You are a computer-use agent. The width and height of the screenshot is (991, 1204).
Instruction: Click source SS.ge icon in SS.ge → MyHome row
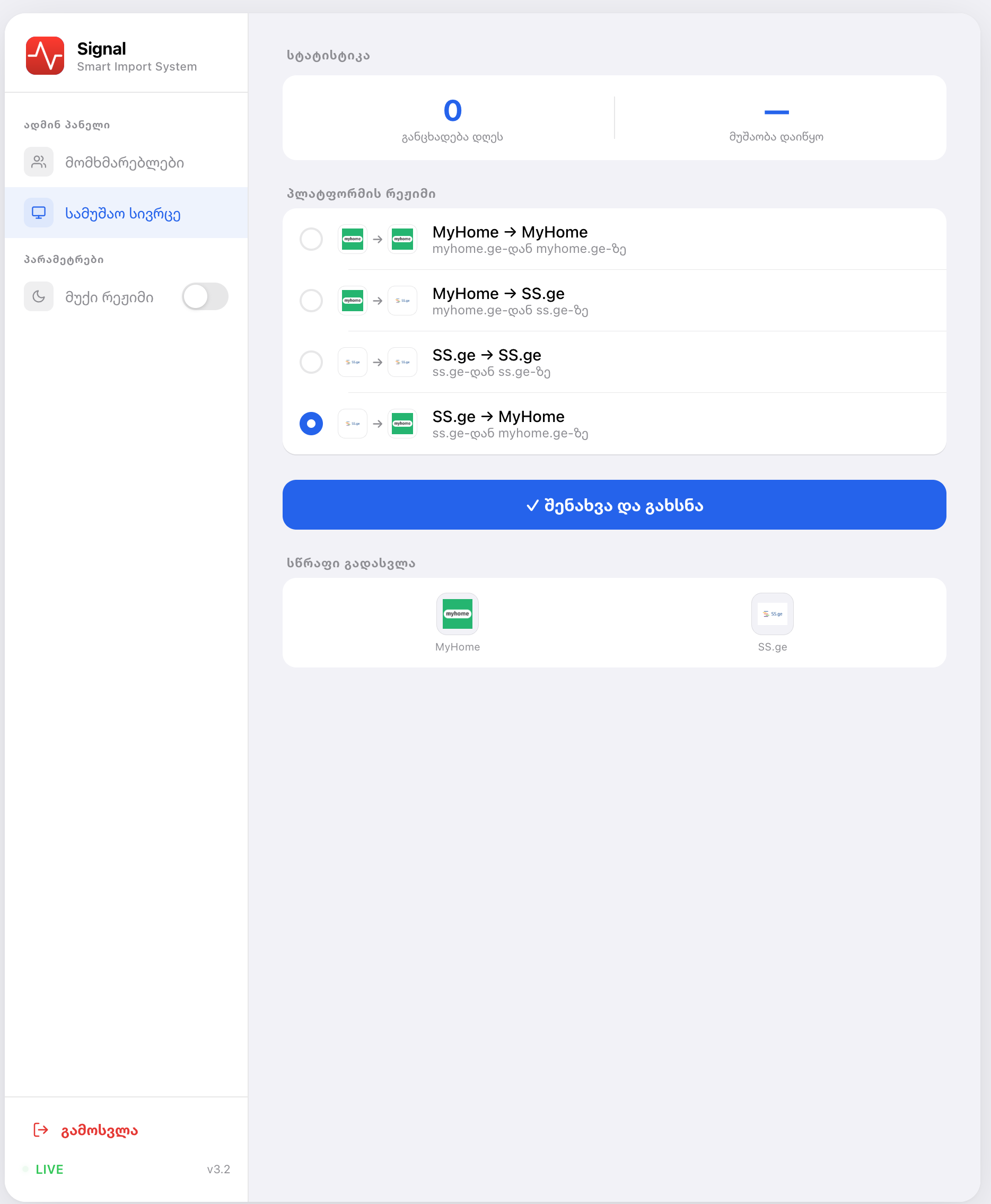click(353, 424)
